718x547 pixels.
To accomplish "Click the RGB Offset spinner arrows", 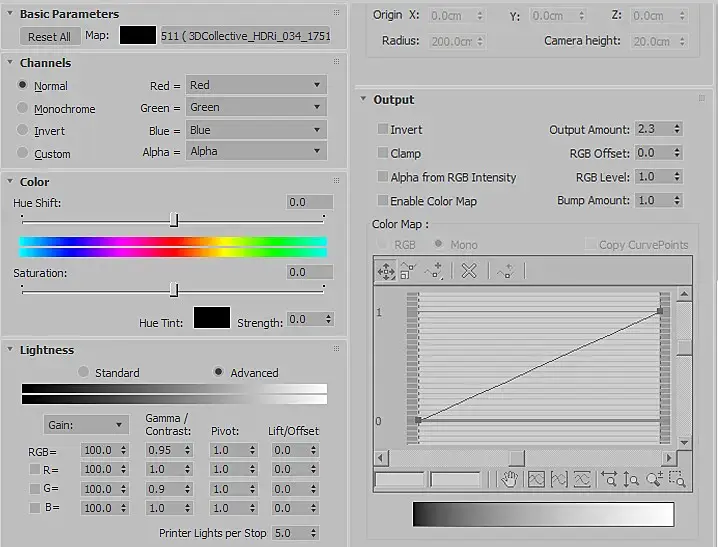I will click(677, 153).
